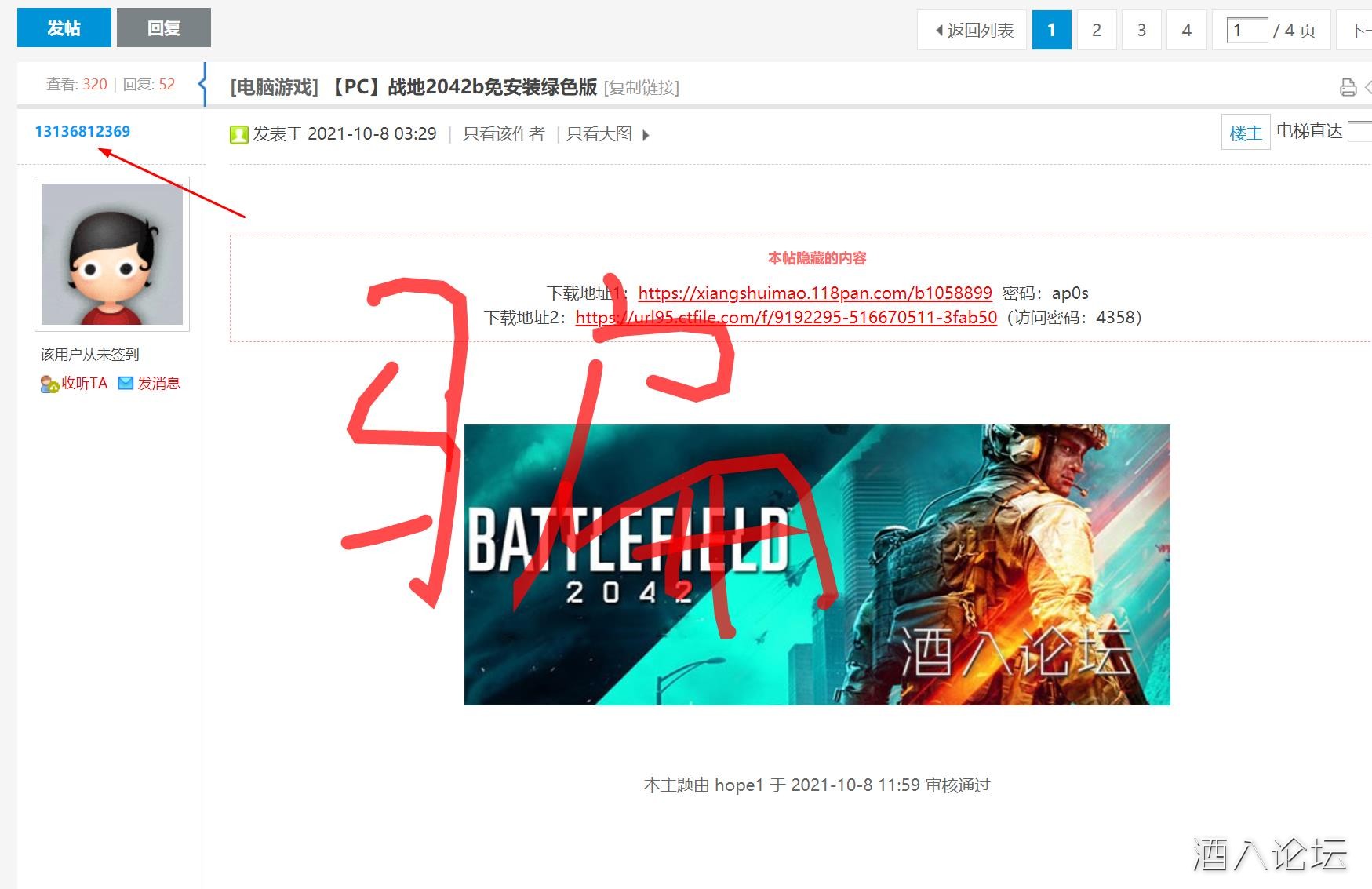Click the hope1 审核通过 moderation note
This screenshot has width=1372, height=889.
(817, 785)
